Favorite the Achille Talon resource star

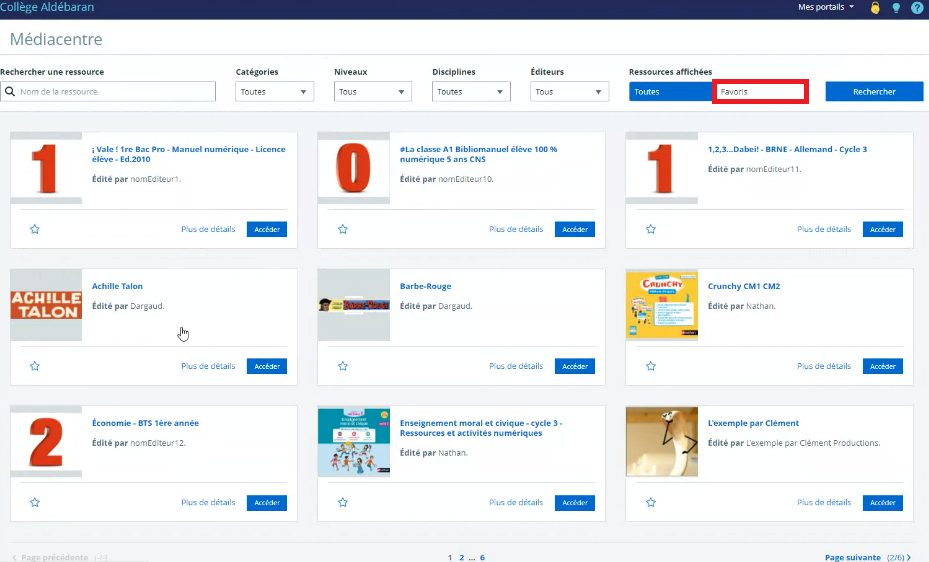coord(35,366)
